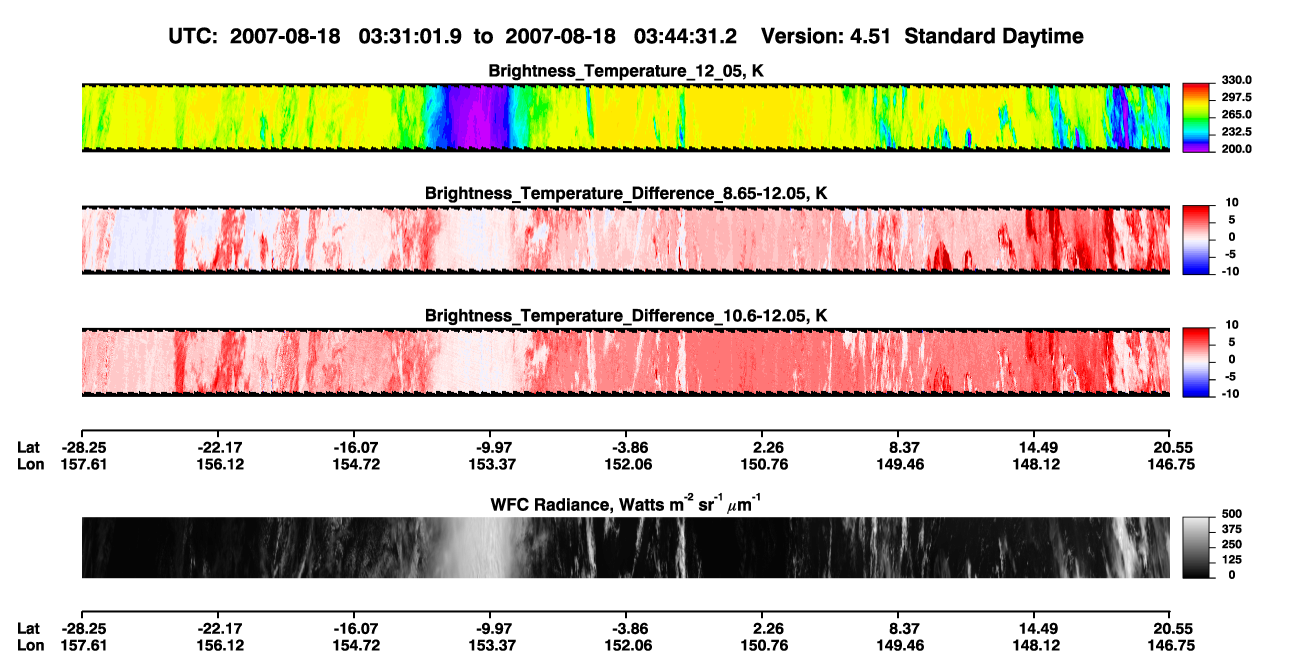Click the 'Lon' row label of the bottom axis

pos(30,646)
